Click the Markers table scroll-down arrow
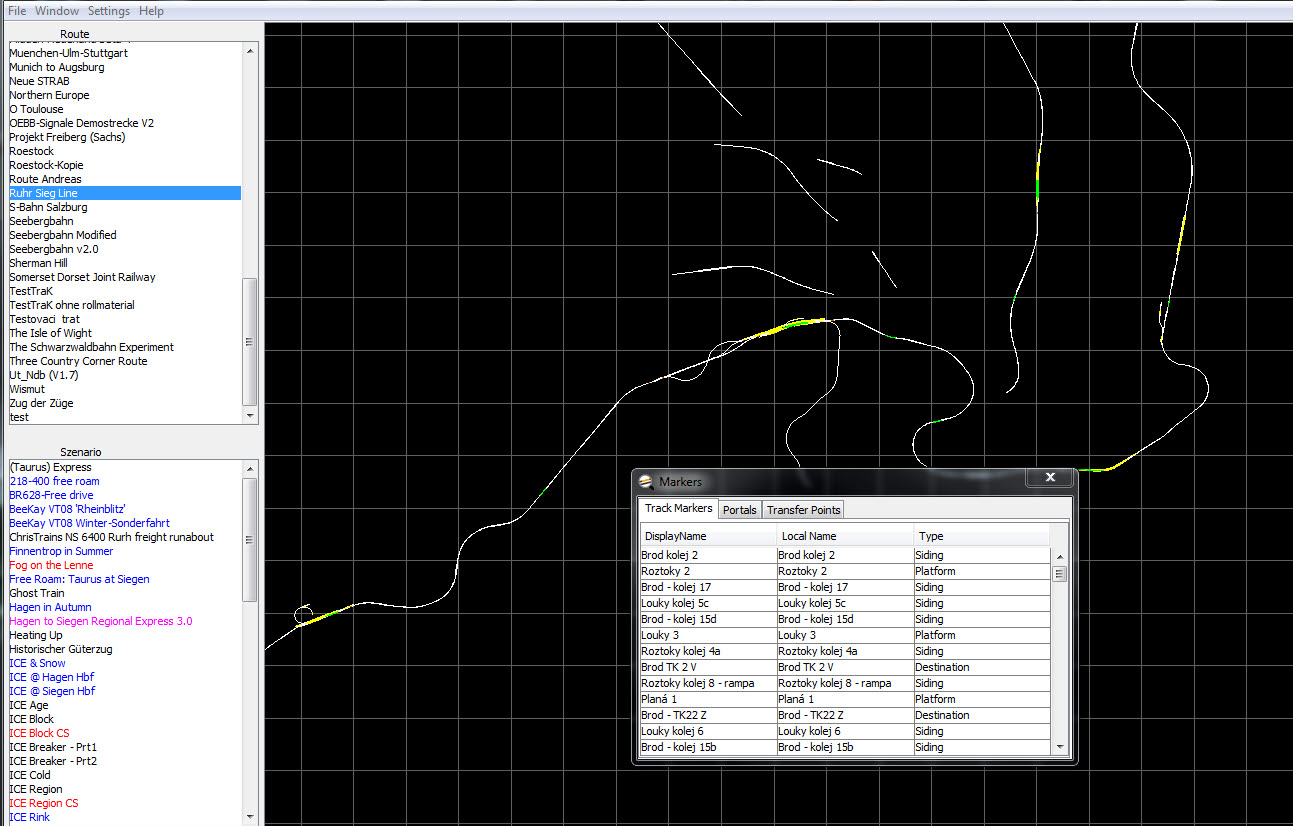 coord(1059,747)
